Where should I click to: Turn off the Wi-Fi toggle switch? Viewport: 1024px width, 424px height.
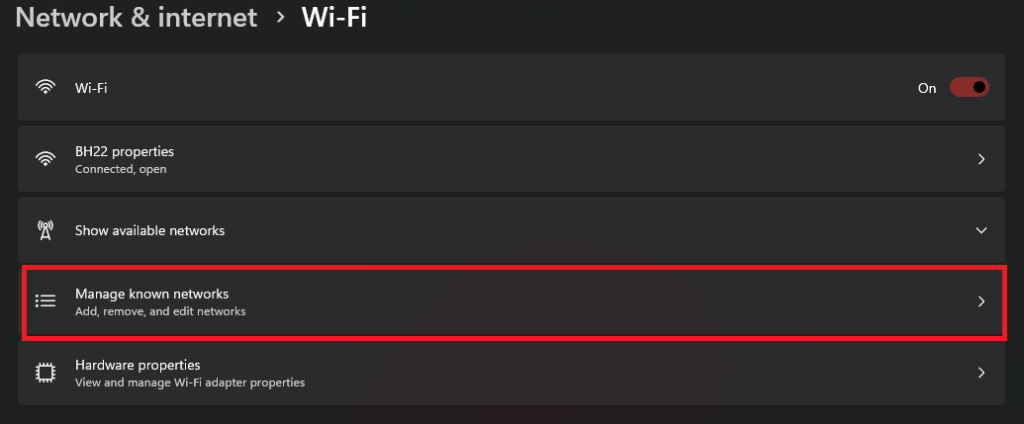pyautogui.click(x=969, y=88)
